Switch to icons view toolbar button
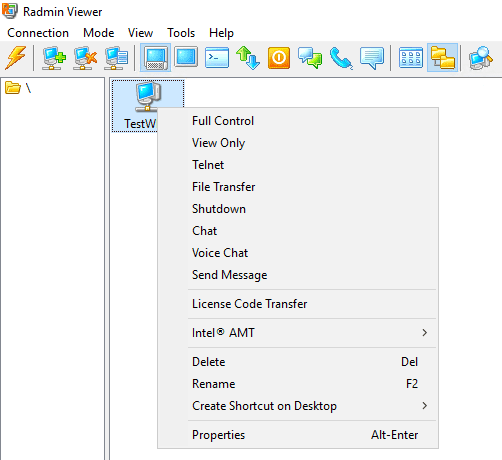 click(x=411, y=57)
